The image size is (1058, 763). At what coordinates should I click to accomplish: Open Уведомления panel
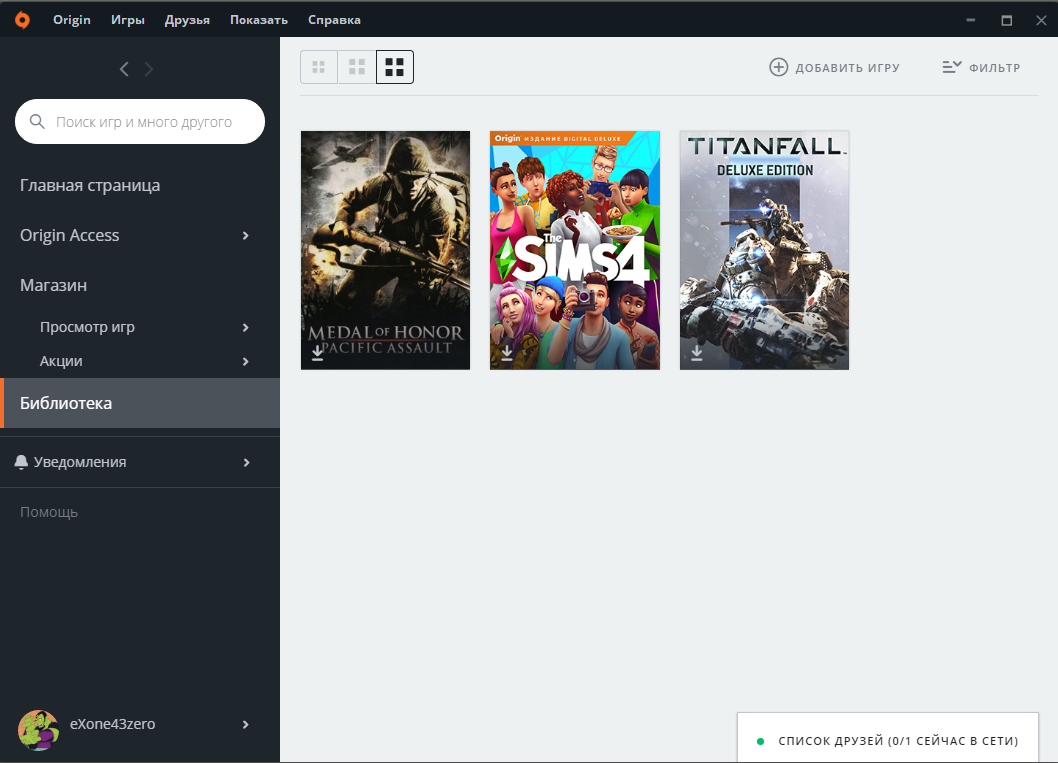(x=80, y=462)
